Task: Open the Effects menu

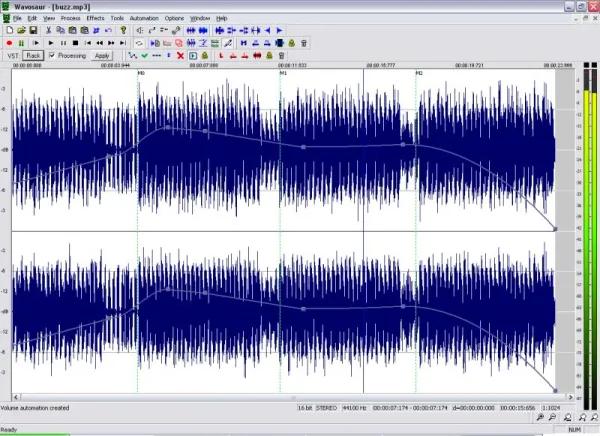Action: click(95, 18)
